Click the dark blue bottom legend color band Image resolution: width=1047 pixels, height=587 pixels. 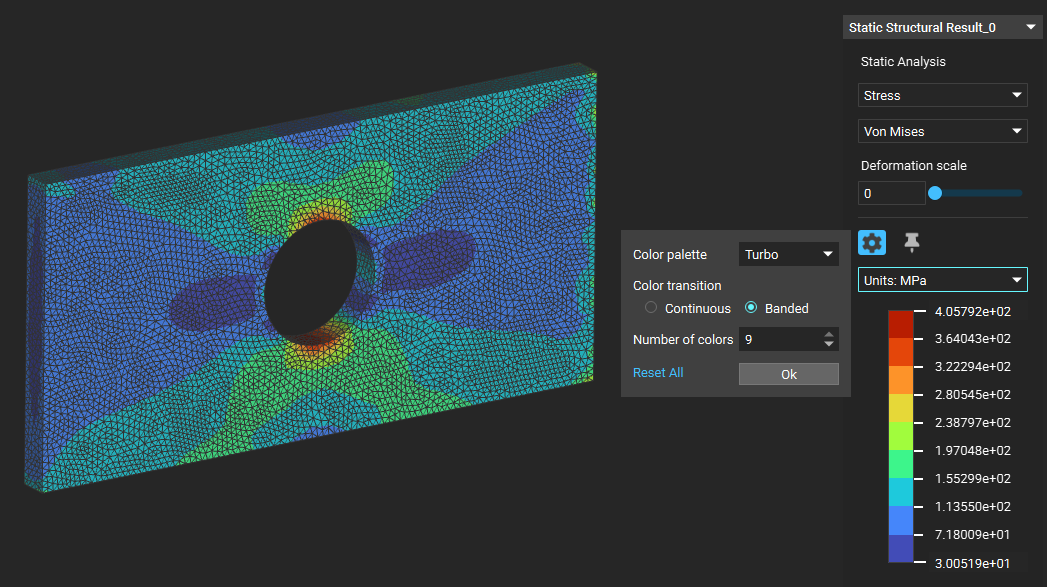pyautogui.click(x=900, y=548)
